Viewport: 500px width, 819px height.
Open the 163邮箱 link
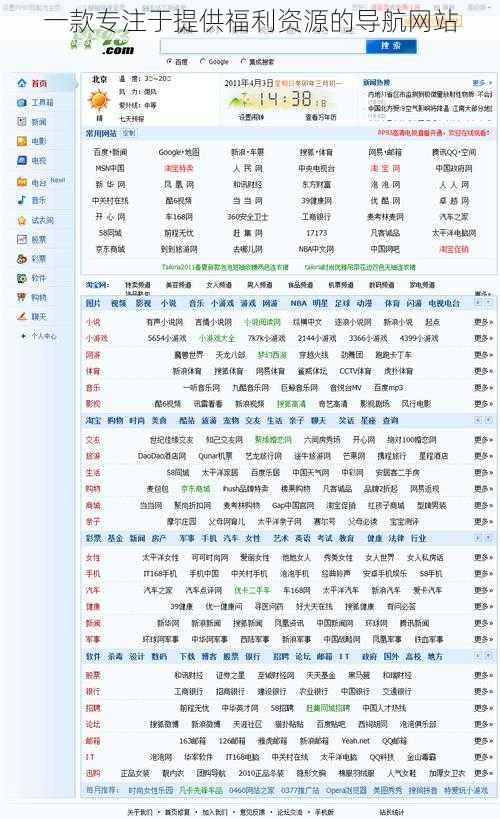click(x=193, y=741)
